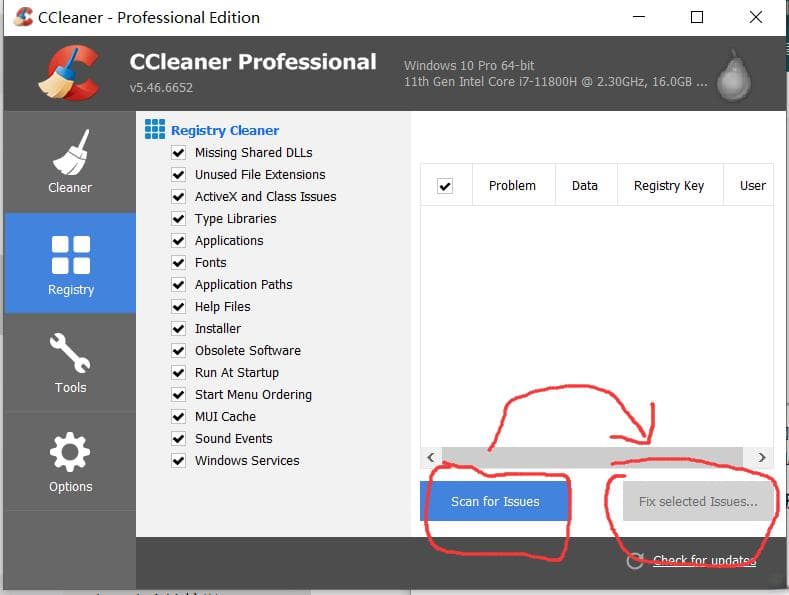Click the Windows 10 Pro 64-bit text
789x595 pixels.
click(469, 65)
